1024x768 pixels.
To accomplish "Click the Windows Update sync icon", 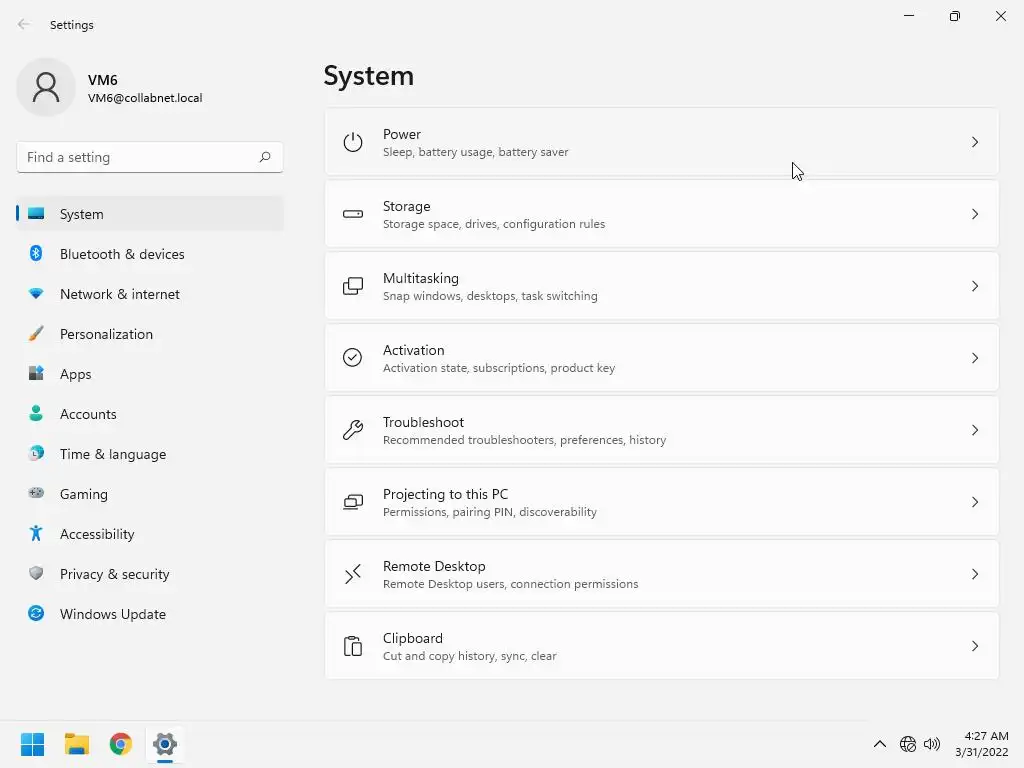I will tap(36, 613).
